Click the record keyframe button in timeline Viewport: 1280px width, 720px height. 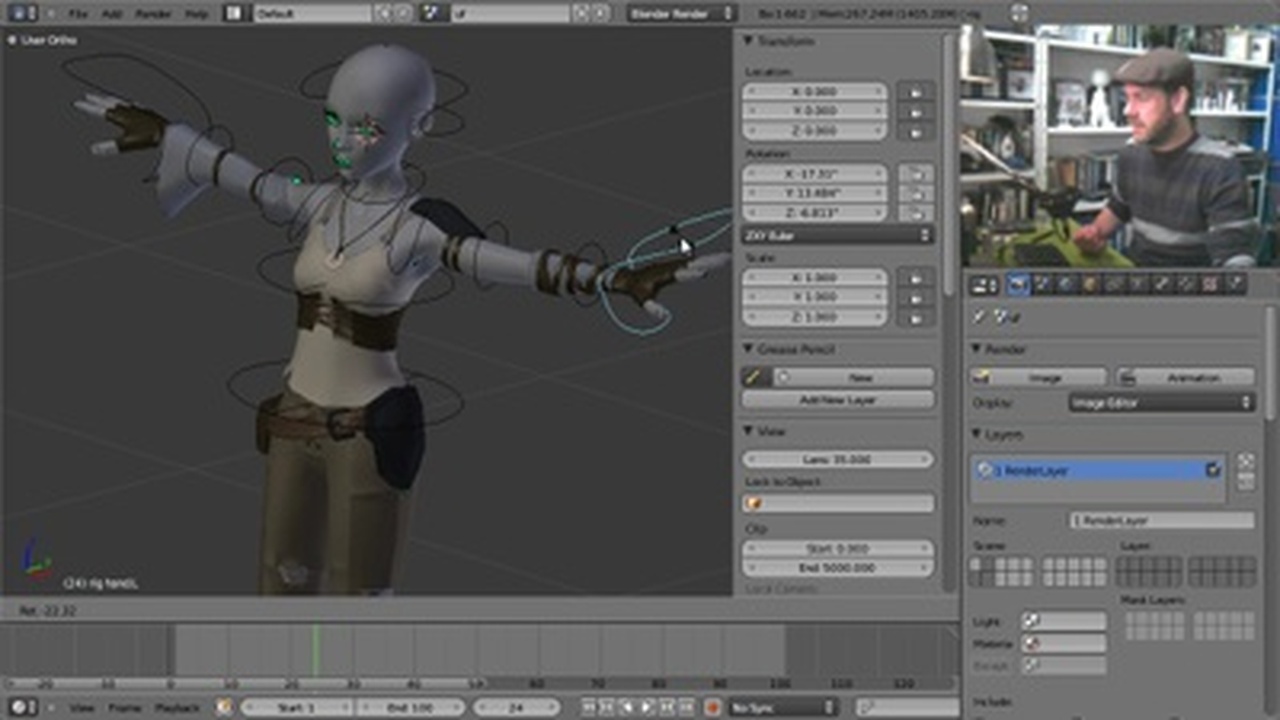point(713,708)
